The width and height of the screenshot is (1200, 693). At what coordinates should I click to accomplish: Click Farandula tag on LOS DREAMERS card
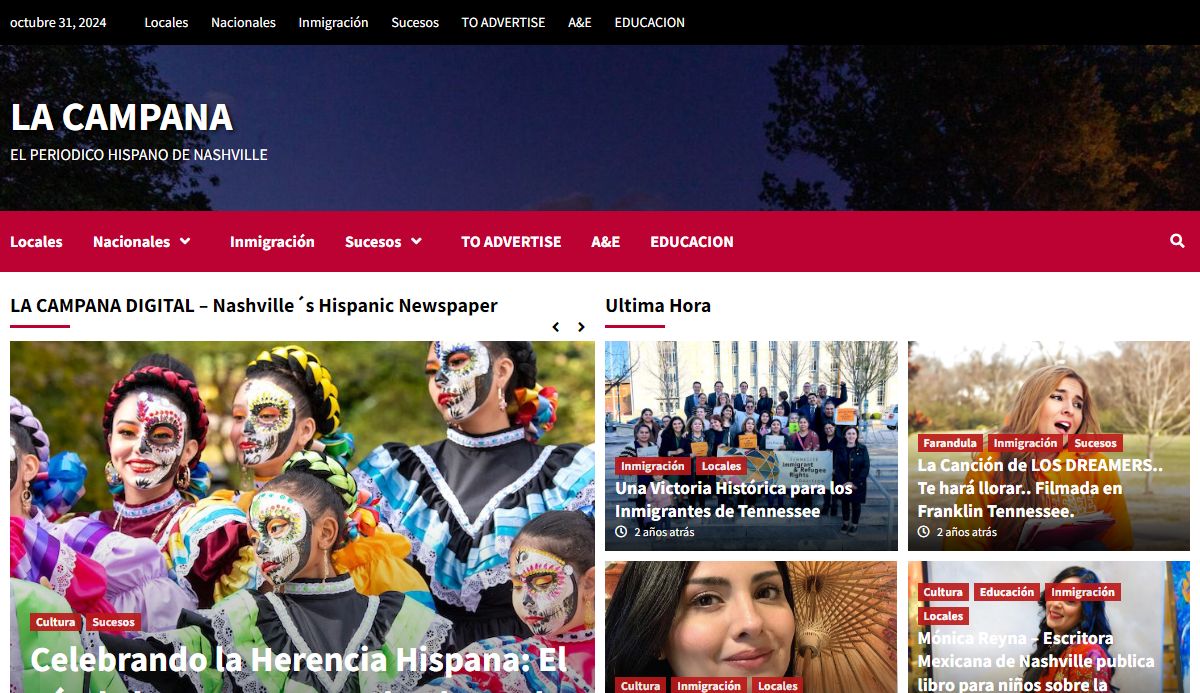click(950, 443)
